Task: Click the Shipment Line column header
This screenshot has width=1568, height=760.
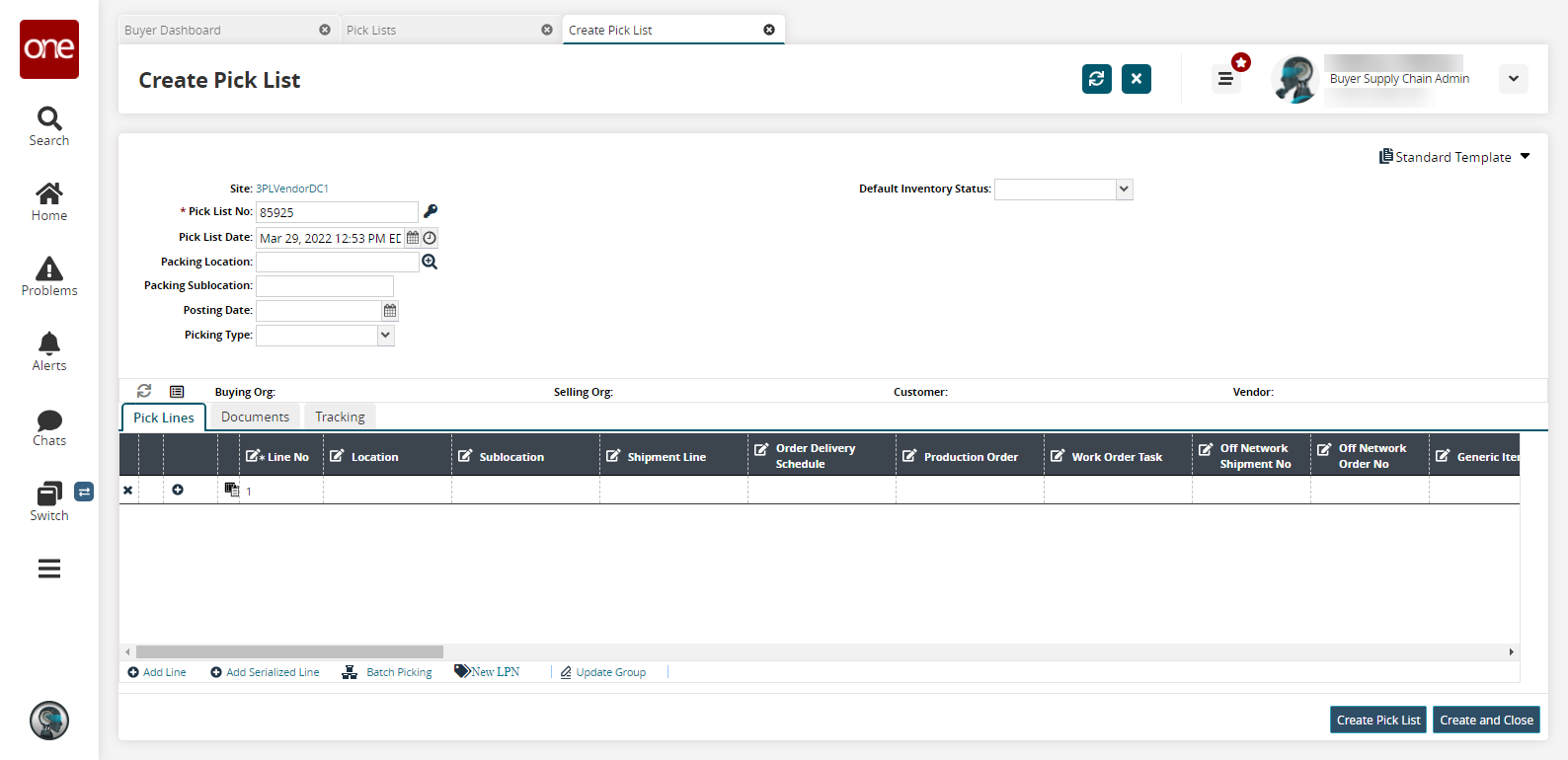Action: coord(673,456)
